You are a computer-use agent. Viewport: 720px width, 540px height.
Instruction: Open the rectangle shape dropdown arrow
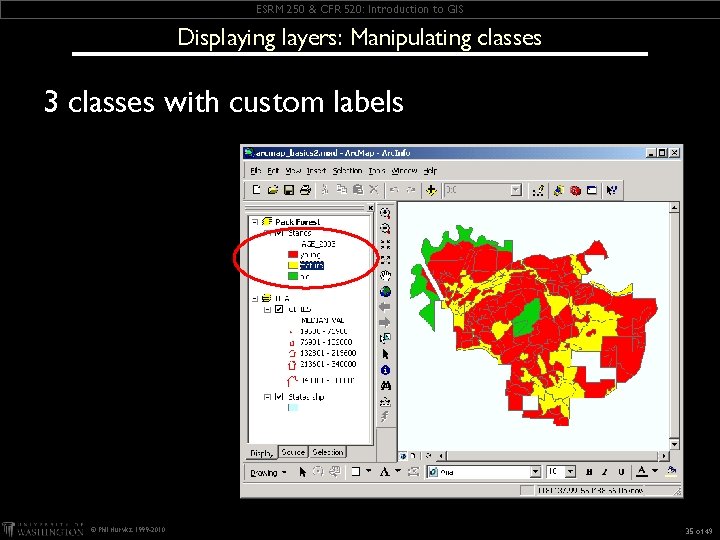pyautogui.click(x=369, y=471)
